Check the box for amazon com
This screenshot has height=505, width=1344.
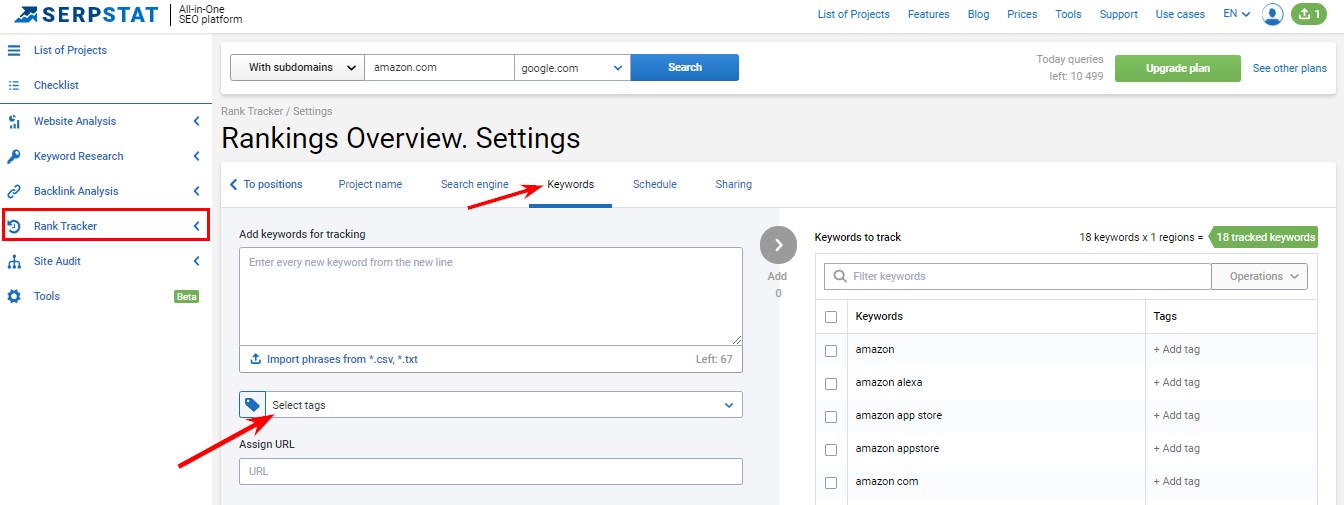click(x=831, y=482)
